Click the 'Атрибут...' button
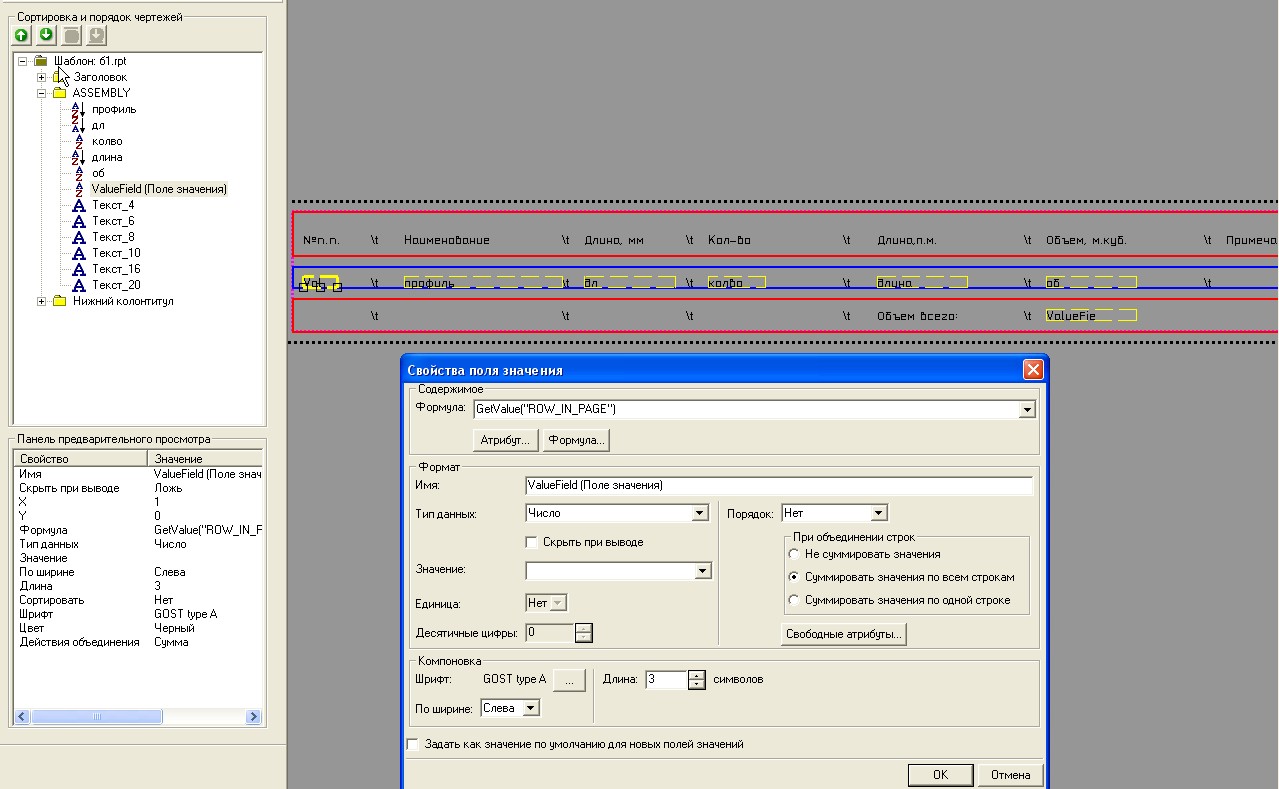 (506, 440)
